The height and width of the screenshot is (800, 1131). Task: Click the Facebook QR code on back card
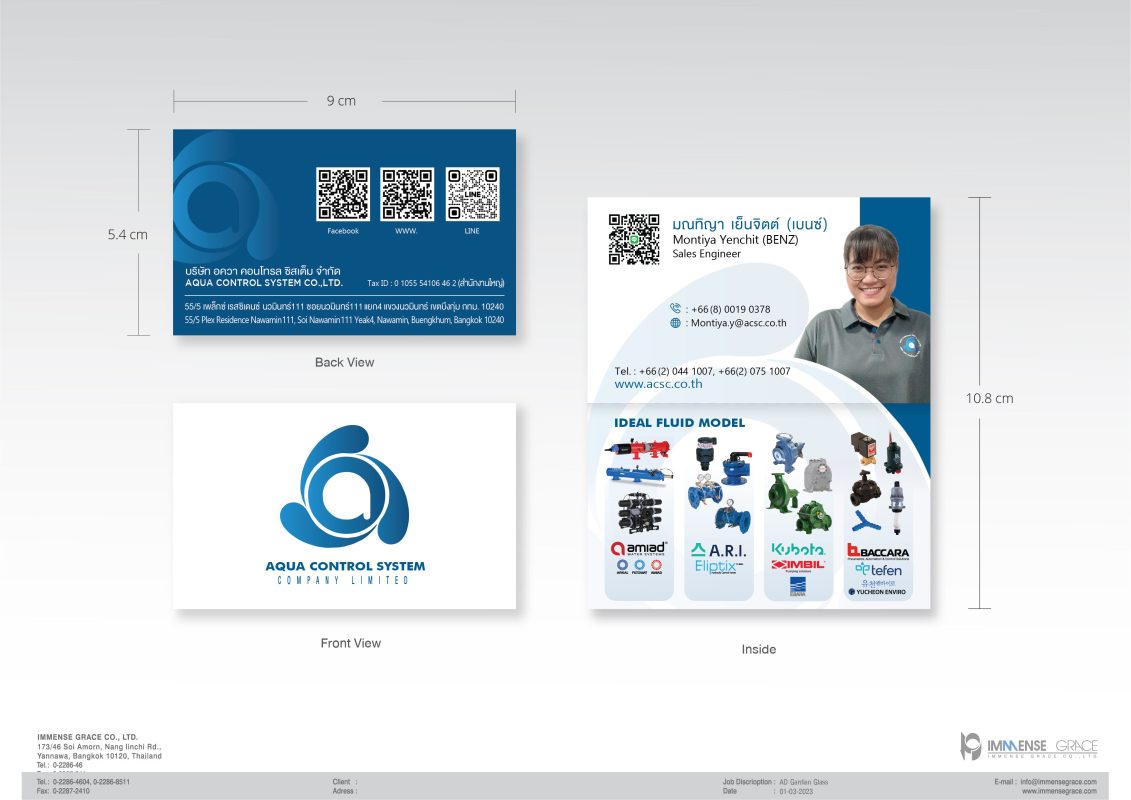(x=343, y=194)
